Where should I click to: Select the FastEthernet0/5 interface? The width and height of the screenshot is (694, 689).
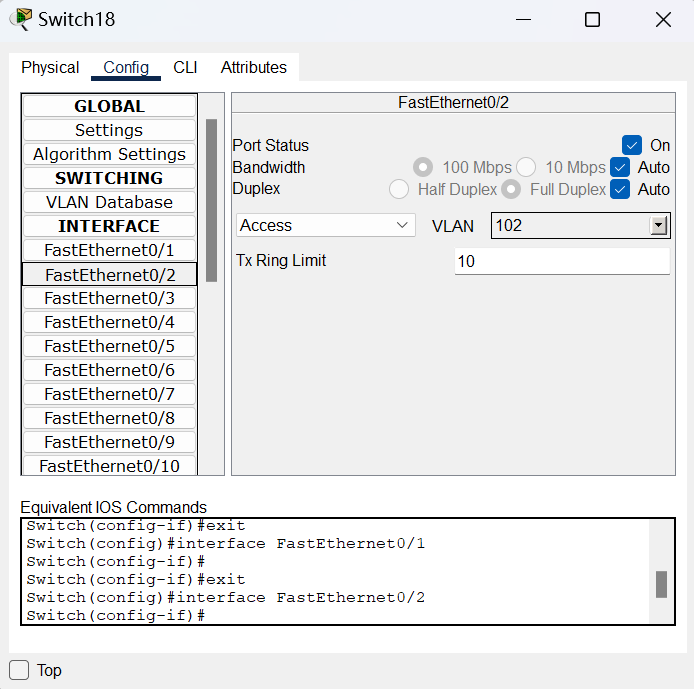click(109, 346)
